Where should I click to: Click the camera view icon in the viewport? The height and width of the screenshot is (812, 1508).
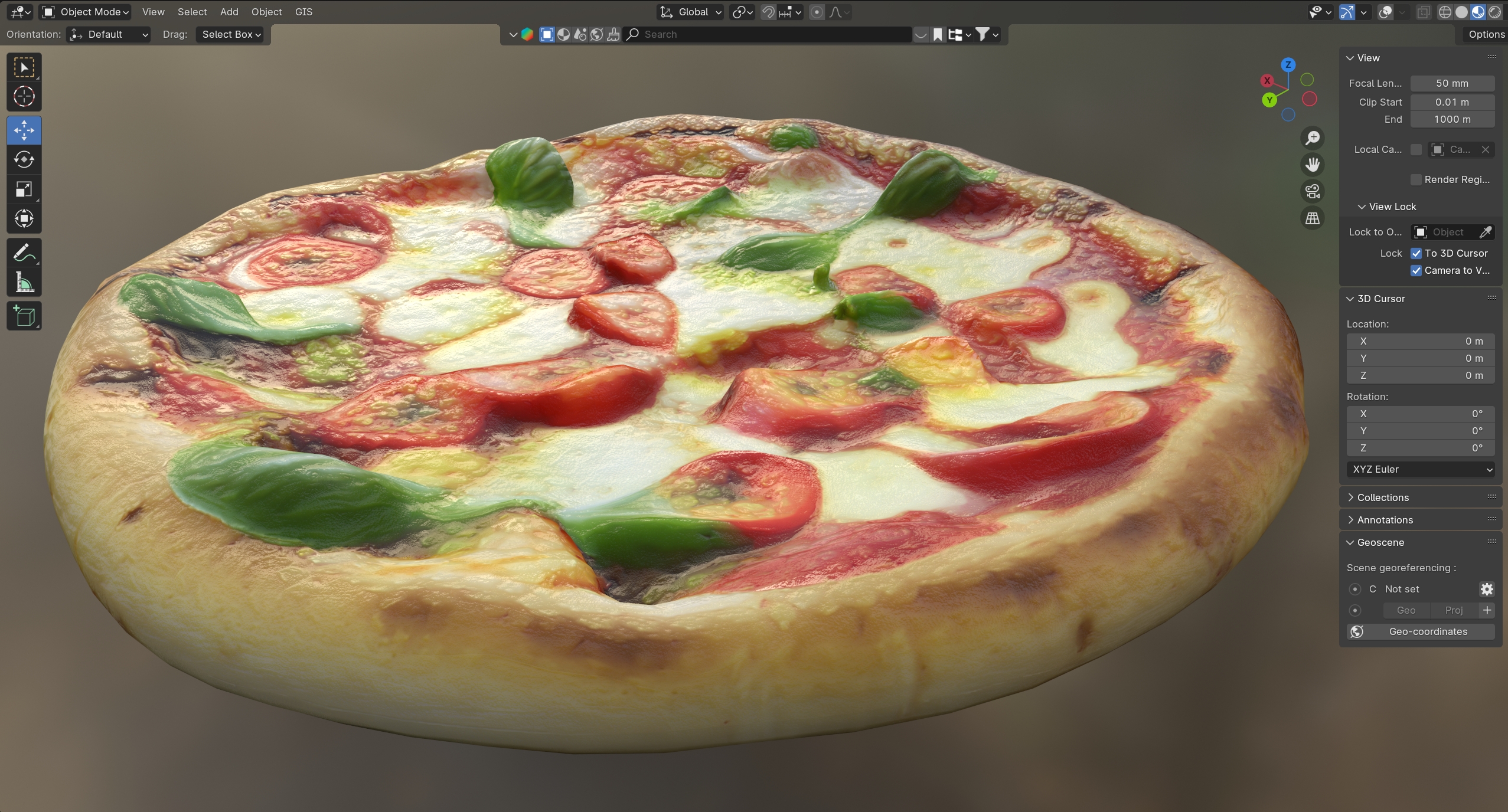(x=1312, y=191)
